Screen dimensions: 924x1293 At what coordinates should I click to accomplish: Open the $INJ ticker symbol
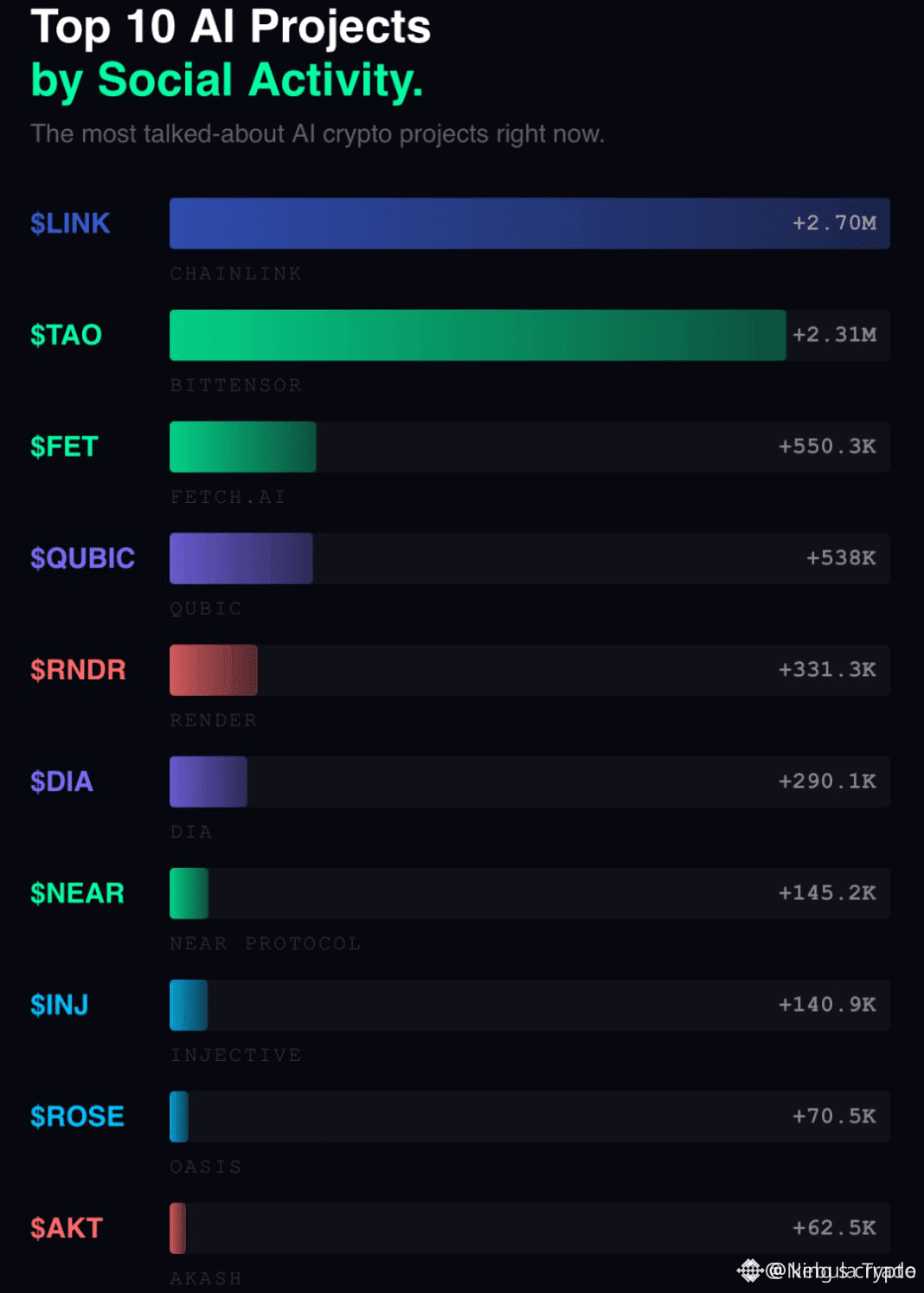tap(59, 1005)
